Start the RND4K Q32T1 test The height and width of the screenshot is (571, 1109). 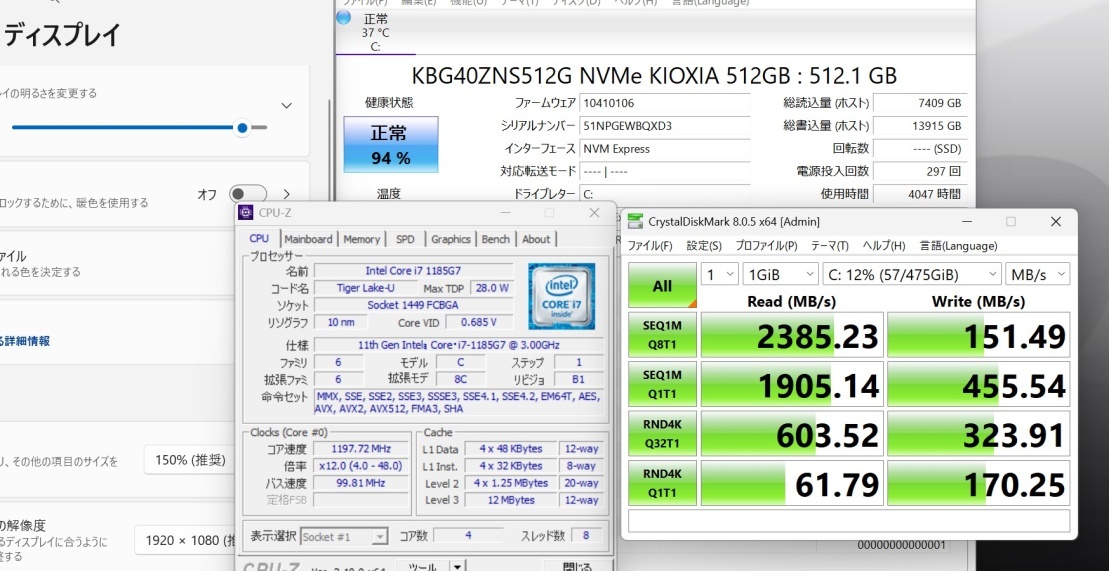662,434
